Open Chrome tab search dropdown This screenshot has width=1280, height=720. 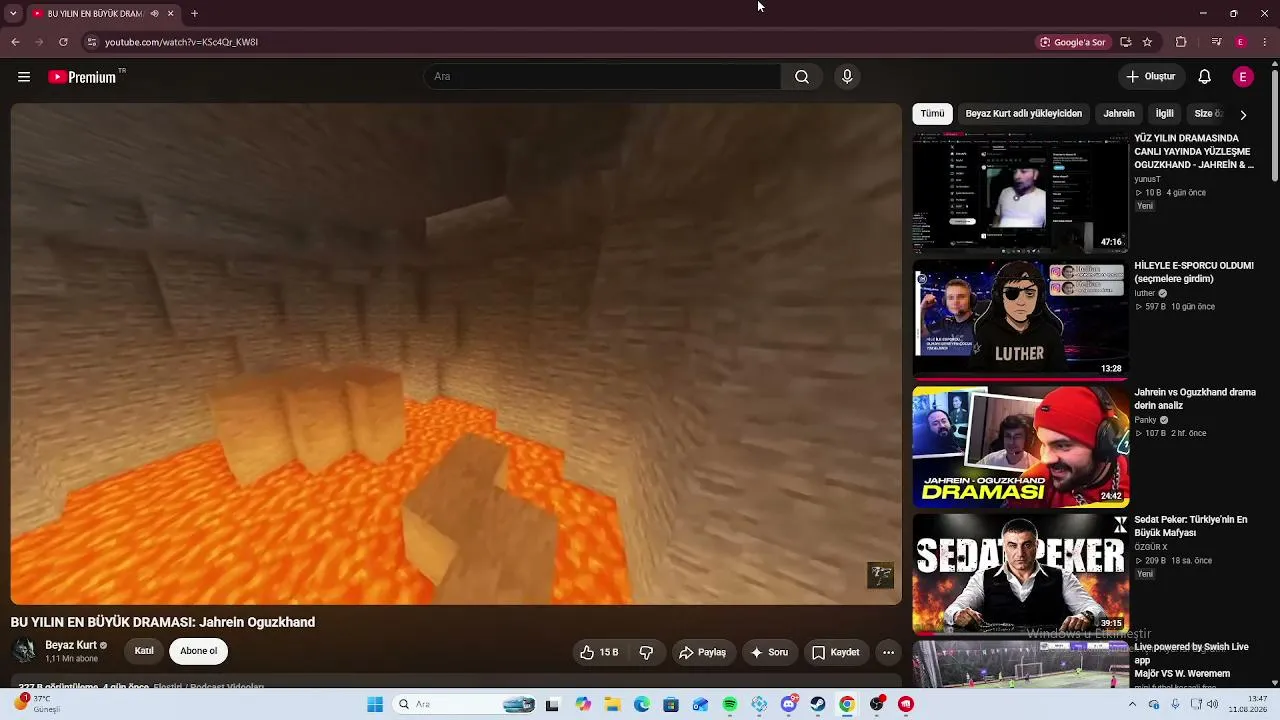pos(13,14)
